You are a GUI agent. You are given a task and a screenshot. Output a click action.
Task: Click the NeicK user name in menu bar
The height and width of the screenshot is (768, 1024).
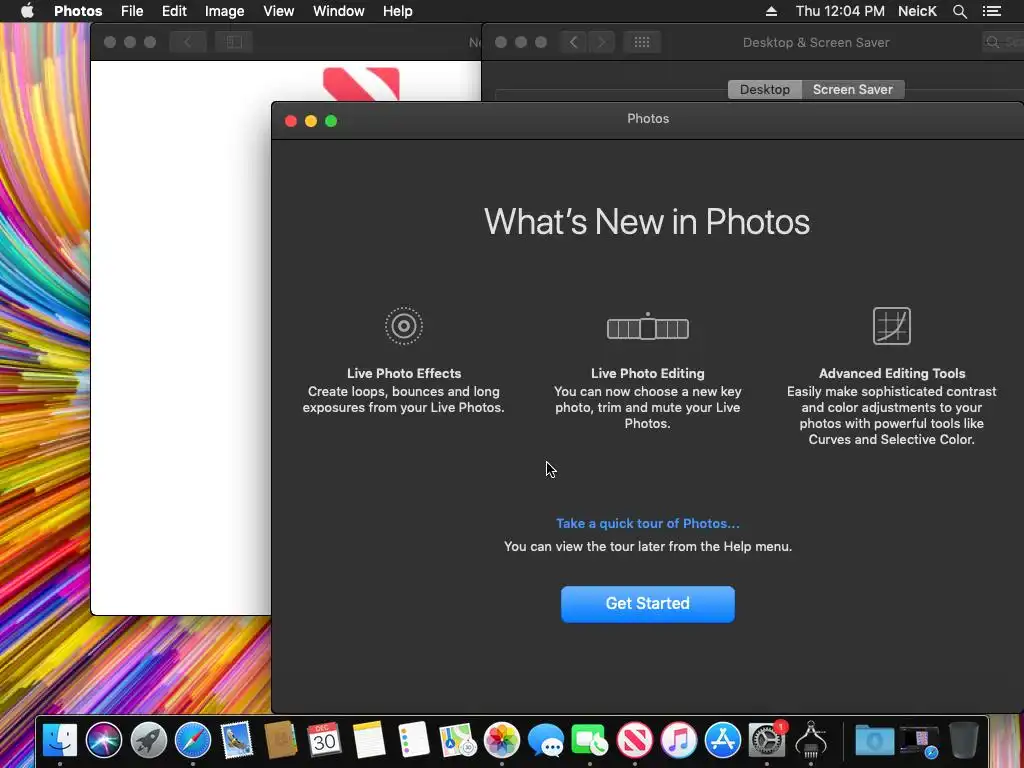pyautogui.click(x=917, y=11)
